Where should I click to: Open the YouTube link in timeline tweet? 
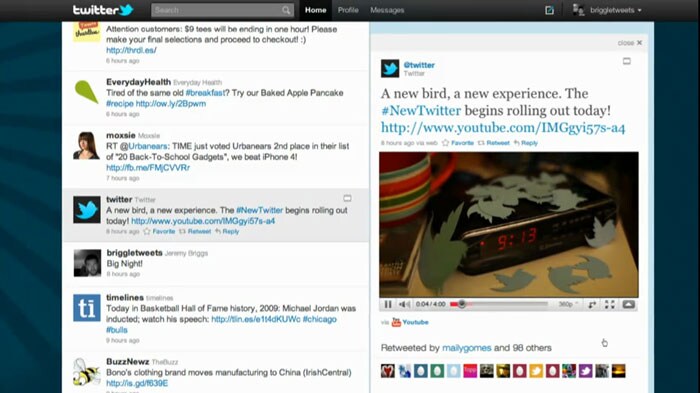click(x=203, y=221)
